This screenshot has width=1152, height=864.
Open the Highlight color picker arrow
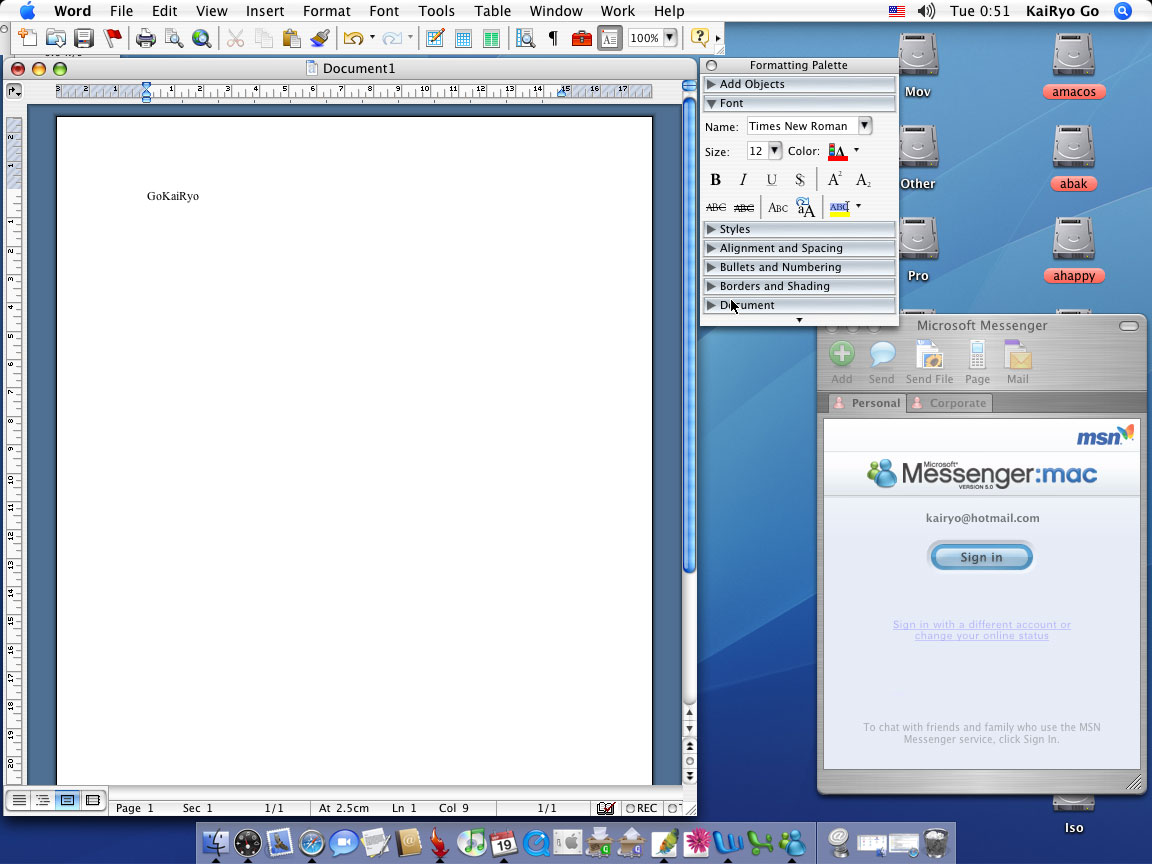point(858,206)
